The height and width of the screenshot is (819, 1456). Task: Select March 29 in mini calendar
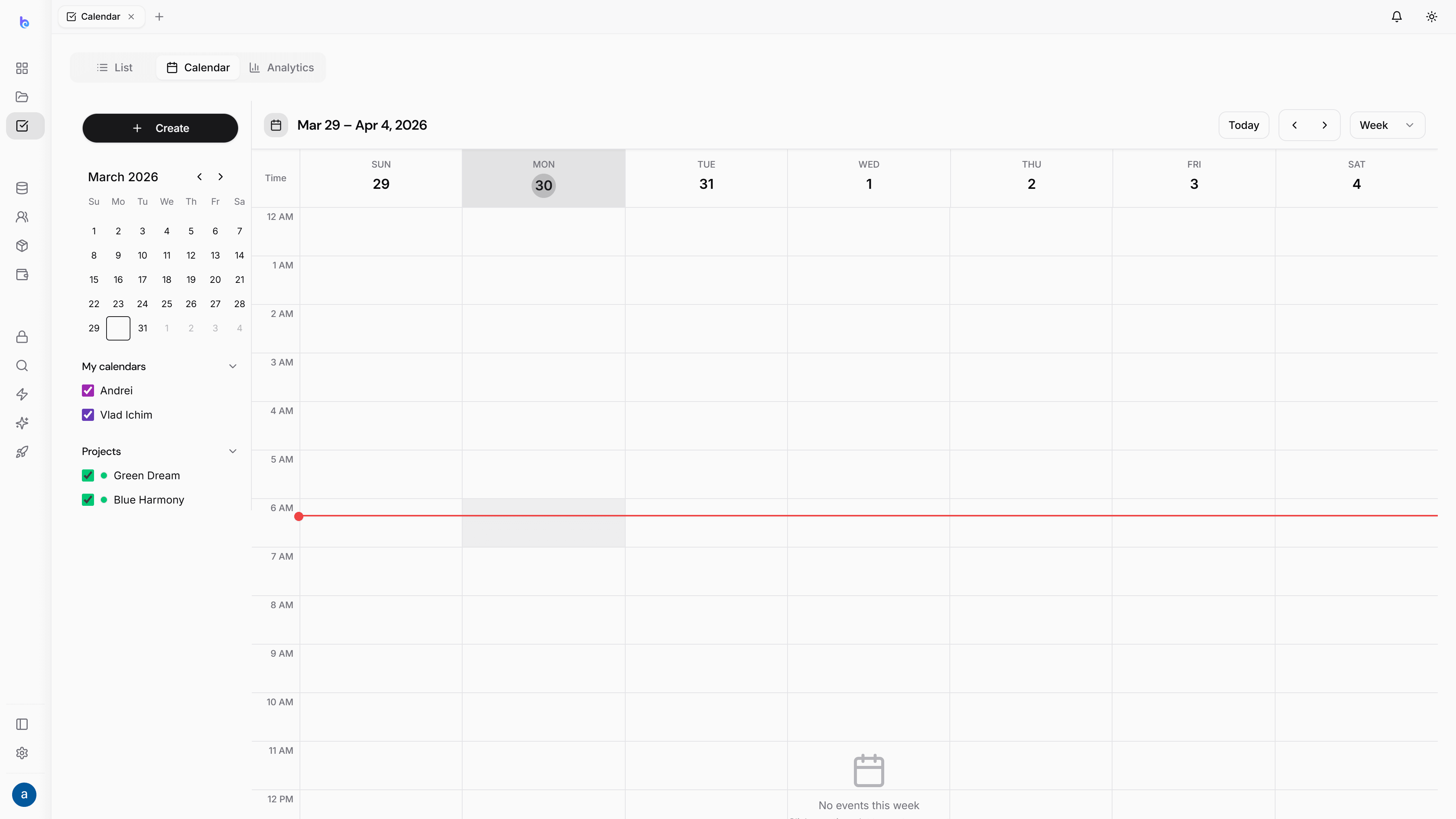click(94, 328)
